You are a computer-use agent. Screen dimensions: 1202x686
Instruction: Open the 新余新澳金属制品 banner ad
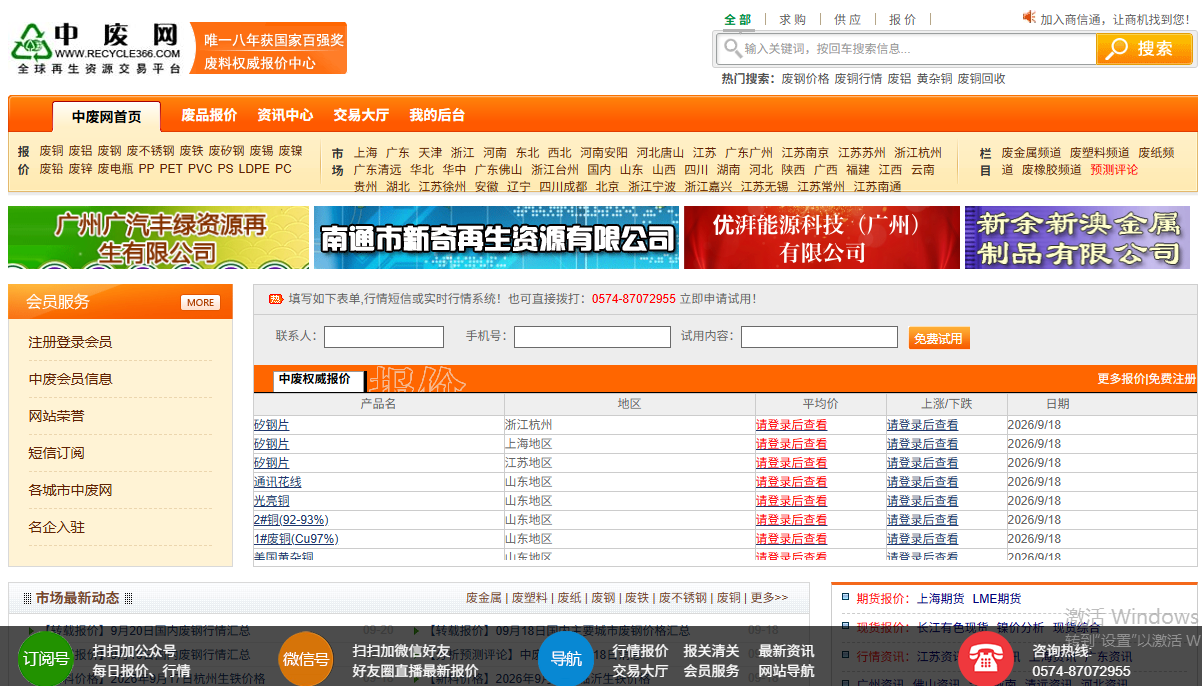click(x=1077, y=237)
